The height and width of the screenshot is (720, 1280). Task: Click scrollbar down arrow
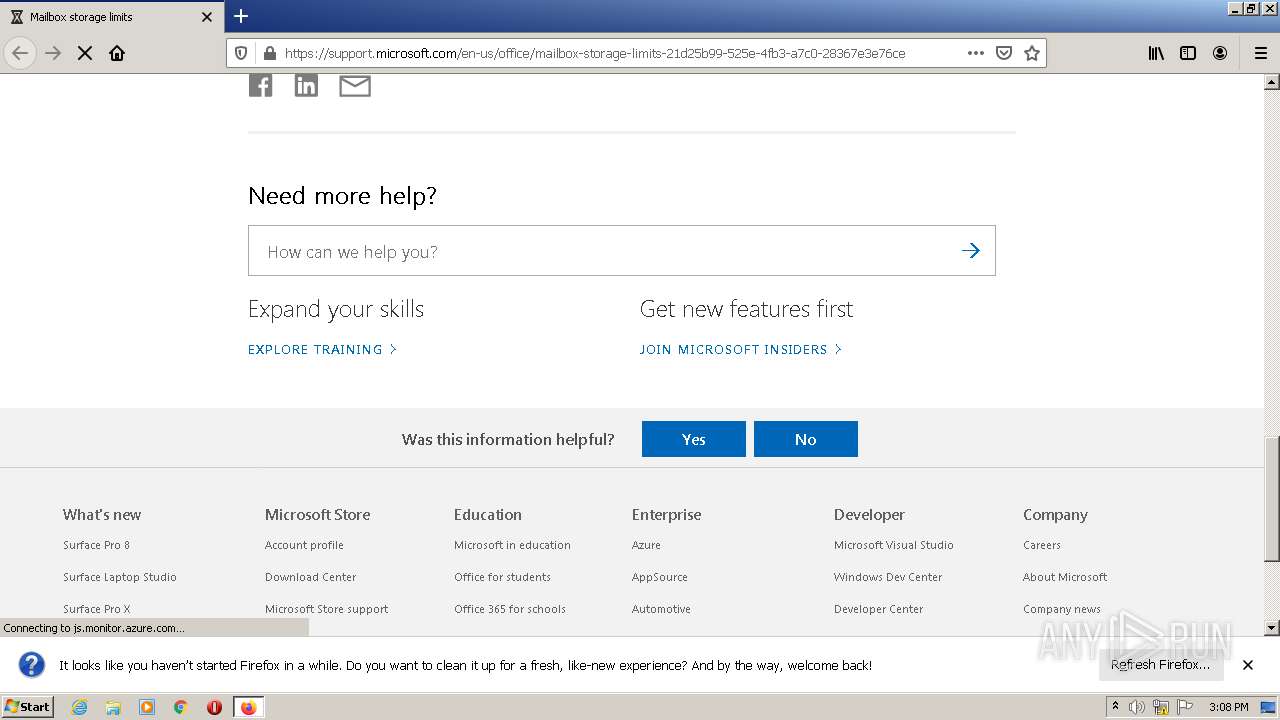(1272, 628)
